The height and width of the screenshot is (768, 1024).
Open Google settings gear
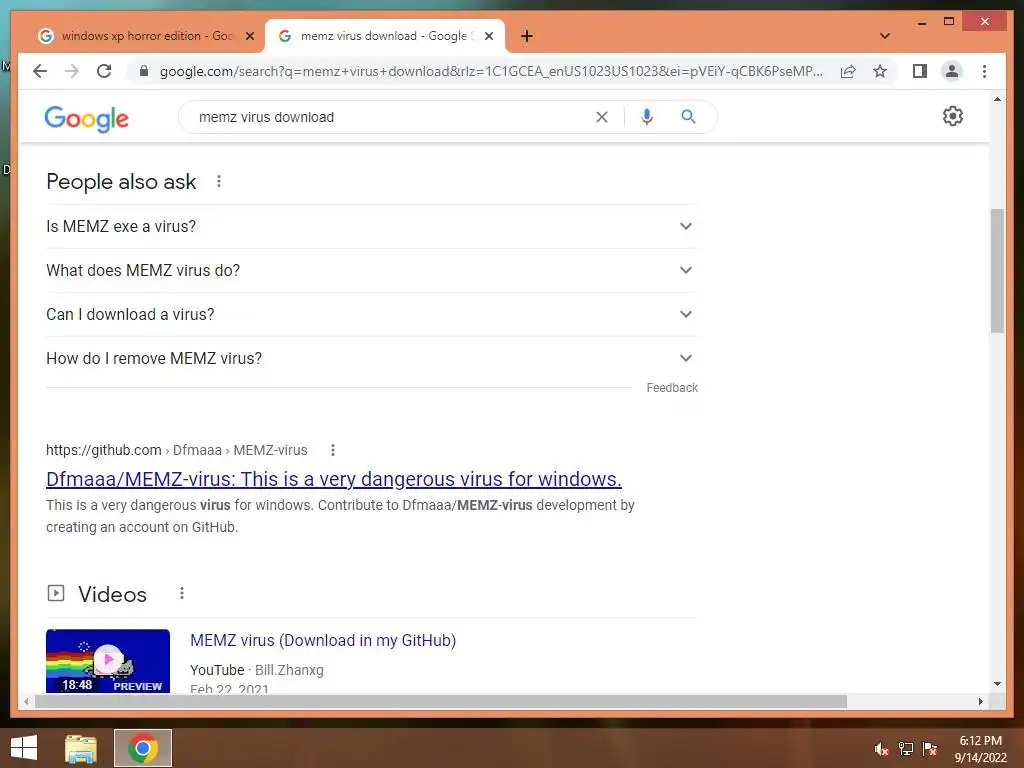pos(953,116)
